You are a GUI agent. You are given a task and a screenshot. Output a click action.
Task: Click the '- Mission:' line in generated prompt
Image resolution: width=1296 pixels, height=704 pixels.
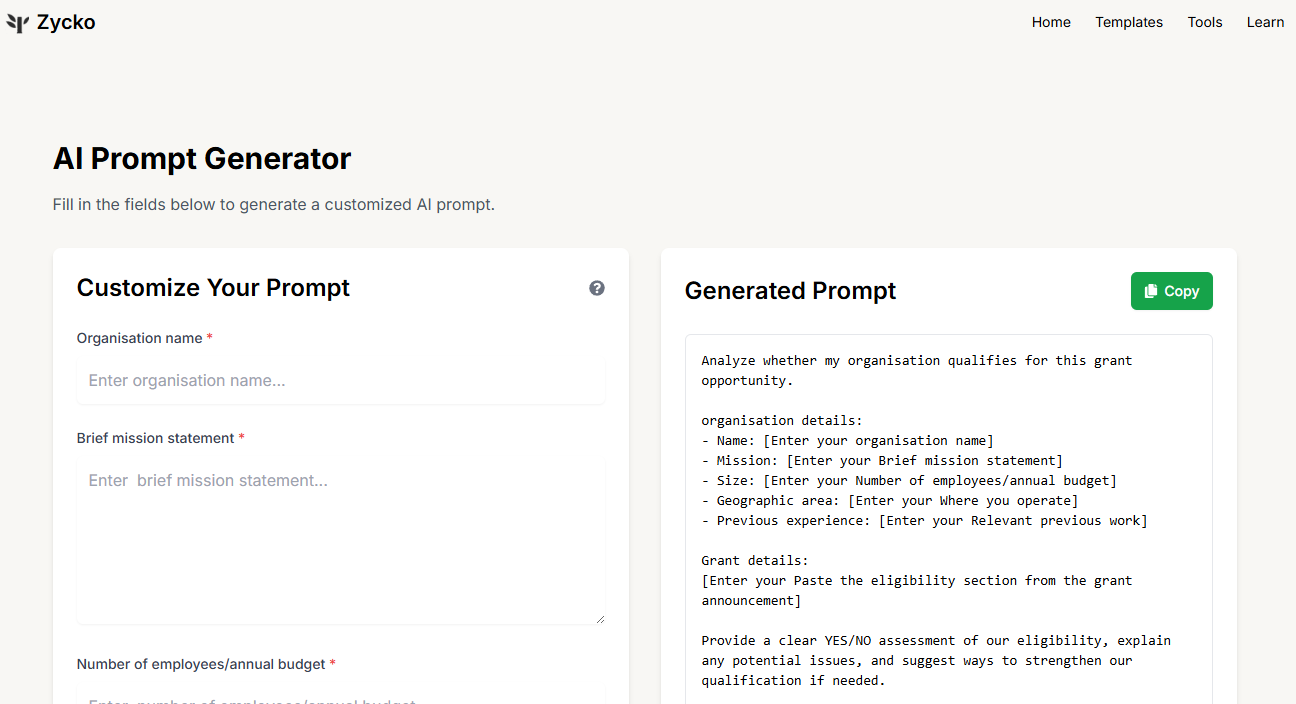(882, 461)
